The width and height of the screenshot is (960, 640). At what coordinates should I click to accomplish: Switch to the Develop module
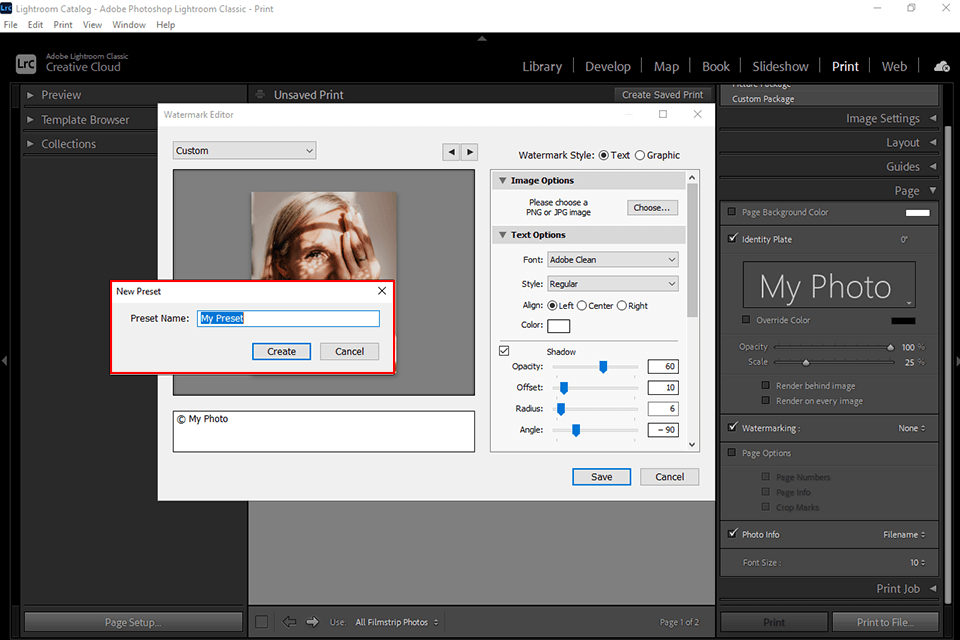point(607,67)
